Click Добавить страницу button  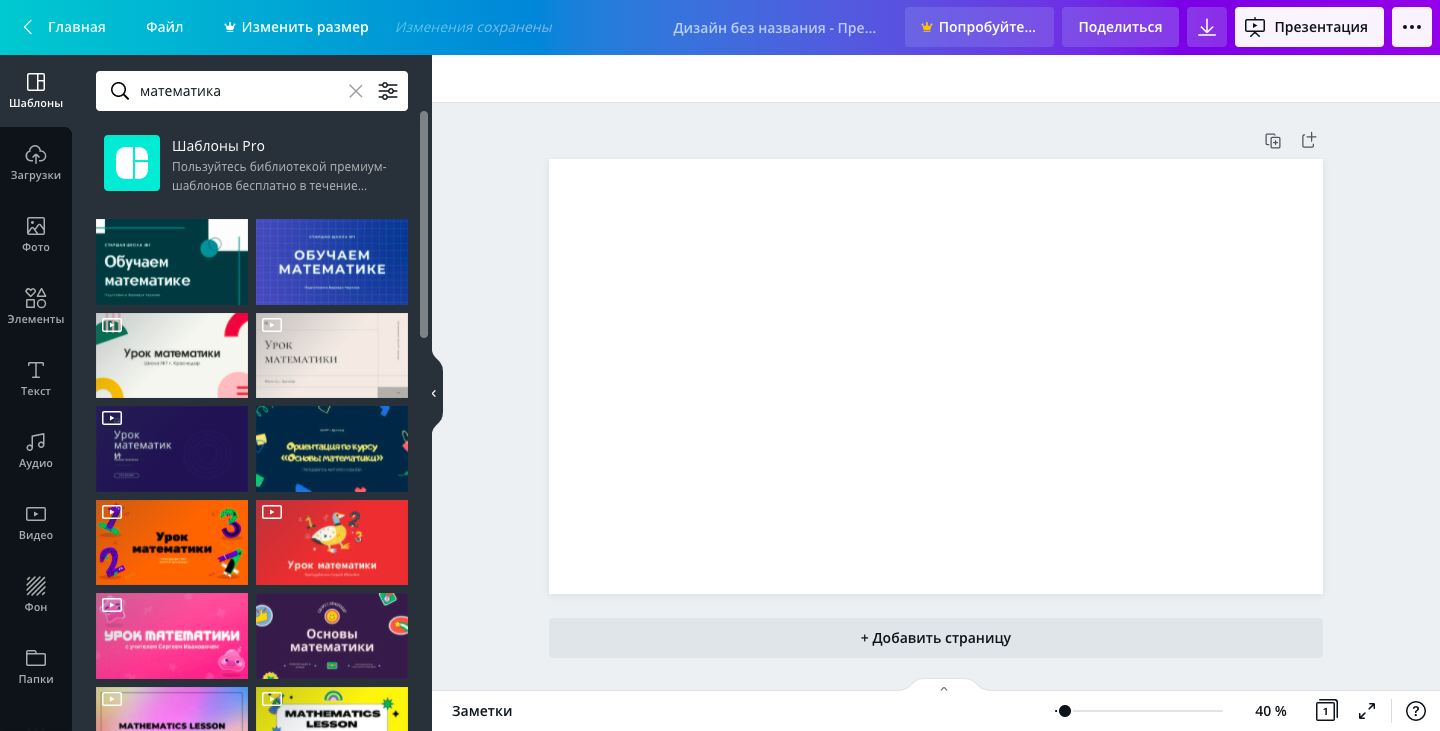tap(936, 638)
